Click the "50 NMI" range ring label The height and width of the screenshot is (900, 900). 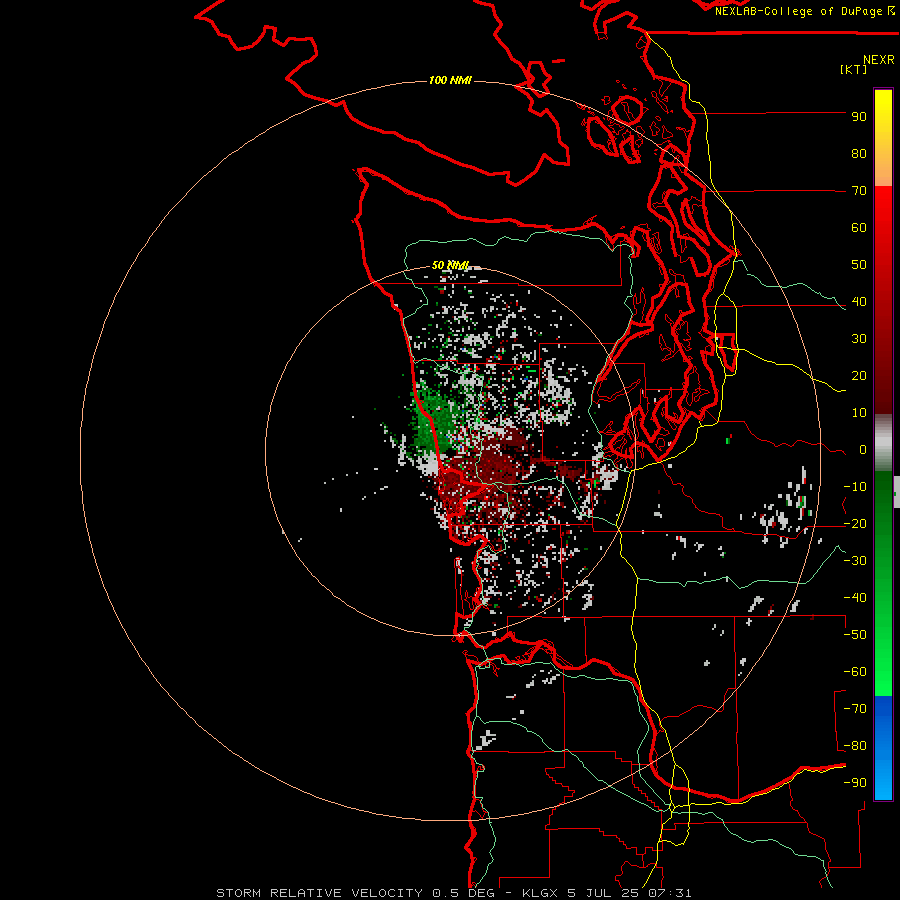[x=450, y=265]
